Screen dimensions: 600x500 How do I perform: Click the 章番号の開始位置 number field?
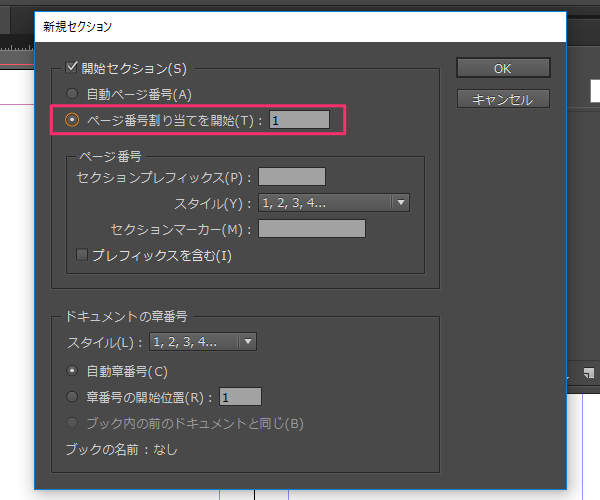(240, 397)
